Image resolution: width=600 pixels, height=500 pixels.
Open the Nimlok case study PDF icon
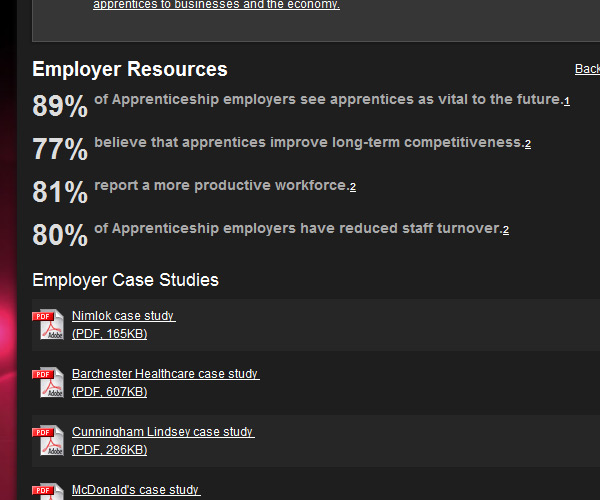(48, 325)
